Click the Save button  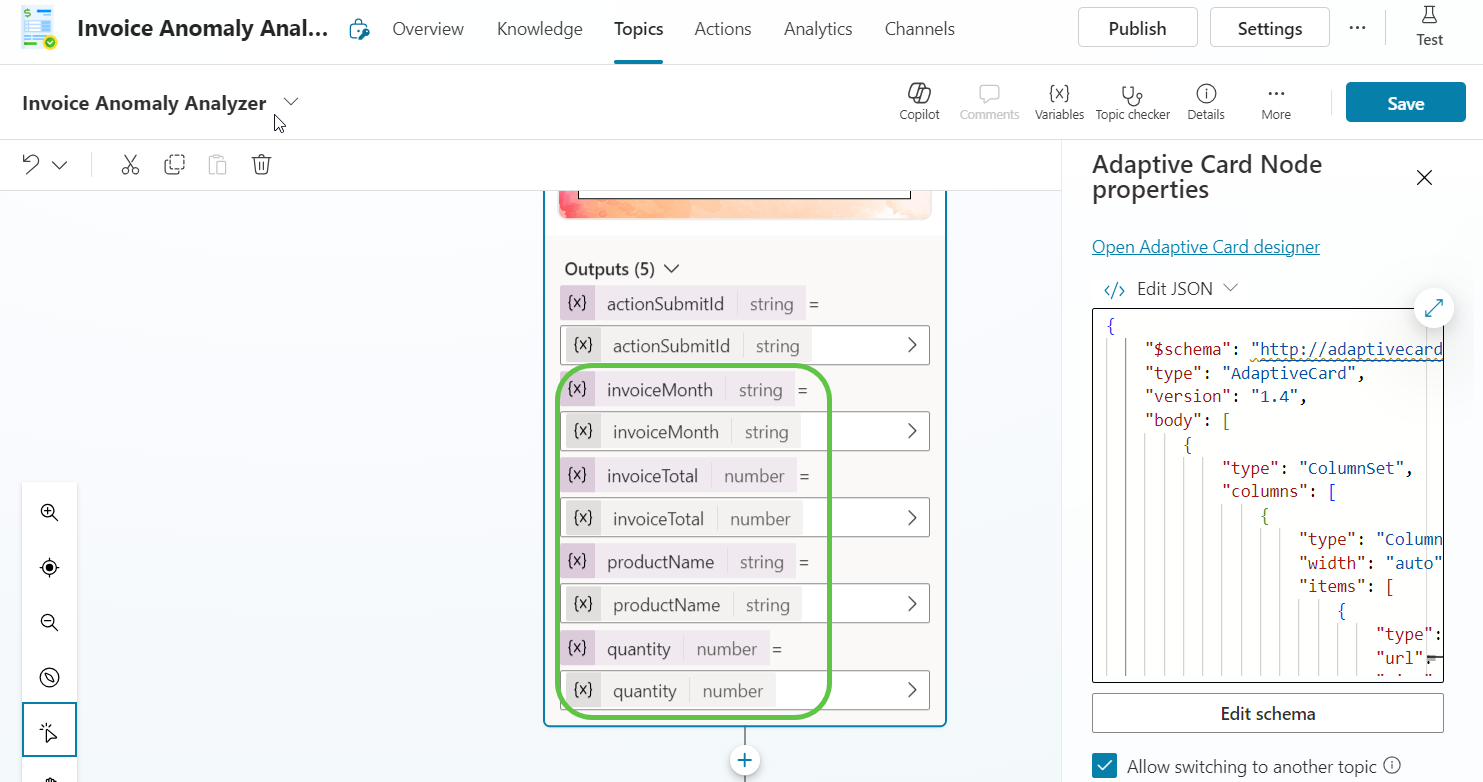click(x=1405, y=103)
